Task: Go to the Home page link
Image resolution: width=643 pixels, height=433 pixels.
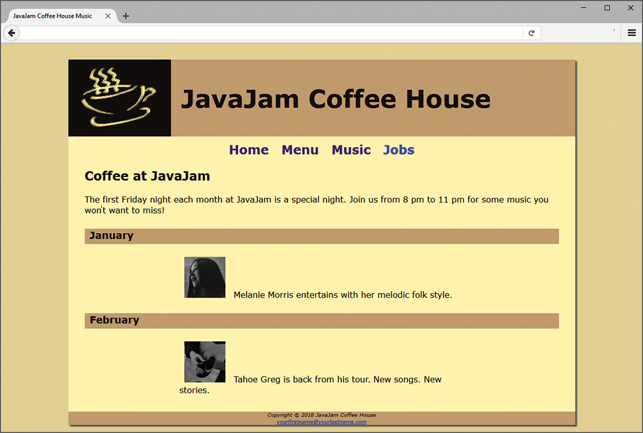Action: [x=249, y=150]
